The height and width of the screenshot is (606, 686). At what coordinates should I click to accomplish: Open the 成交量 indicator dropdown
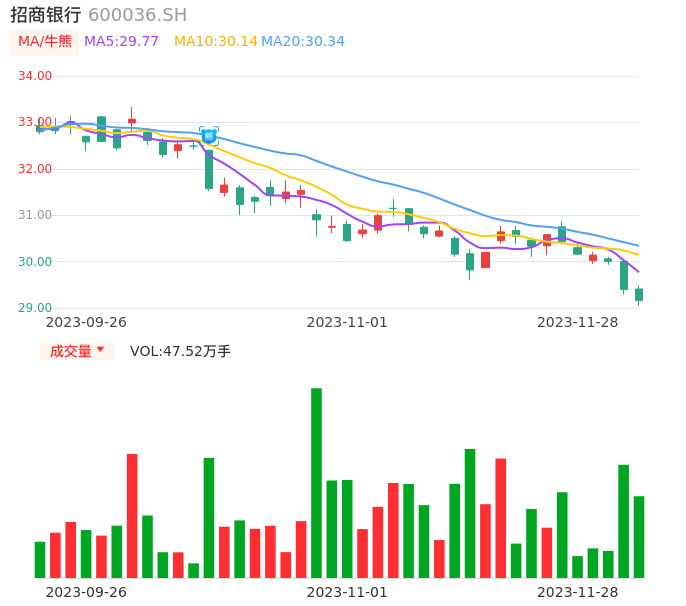(77, 351)
